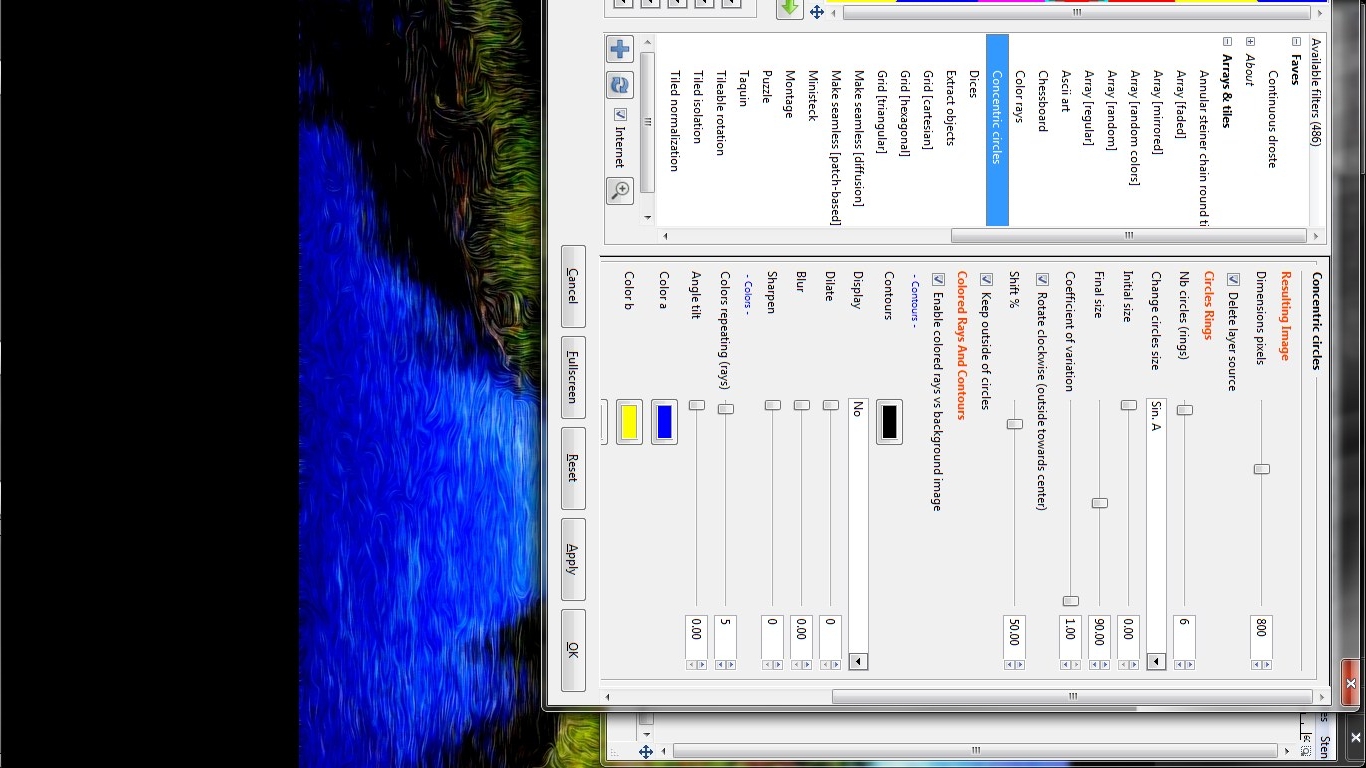Image resolution: width=1366 pixels, height=768 pixels.
Task: Select the Tileable rotation filter
Action: (x=721, y=112)
